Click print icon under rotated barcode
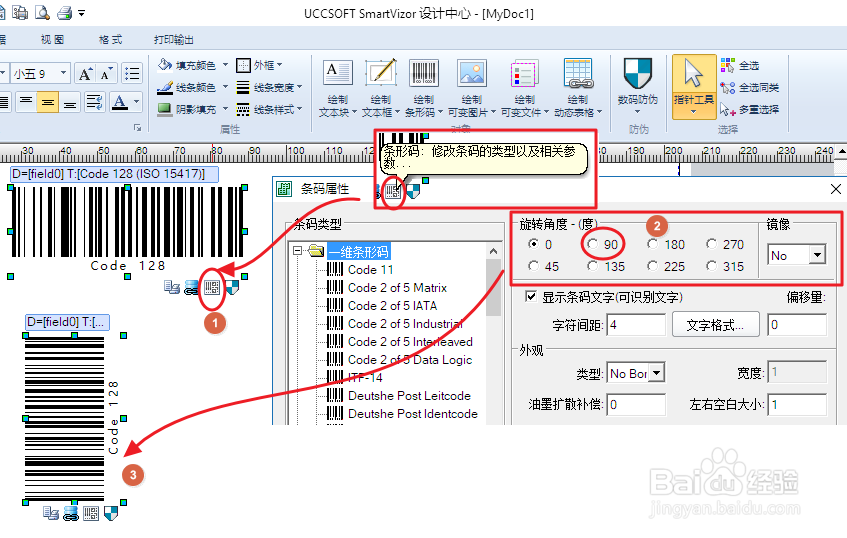 click(51, 513)
